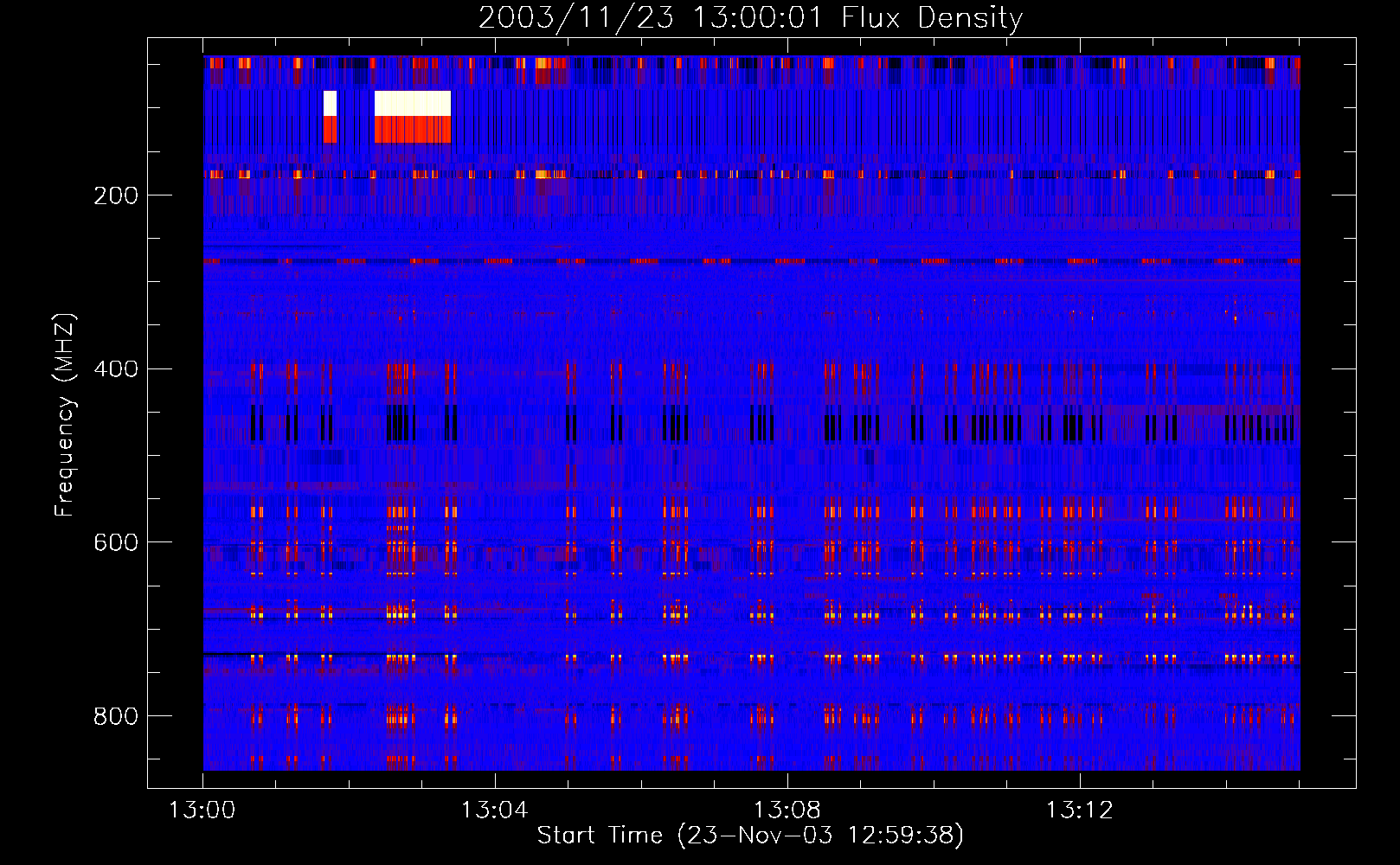Click the 13:12 time axis tick label
The height and width of the screenshot is (865, 1400).
click(1080, 811)
